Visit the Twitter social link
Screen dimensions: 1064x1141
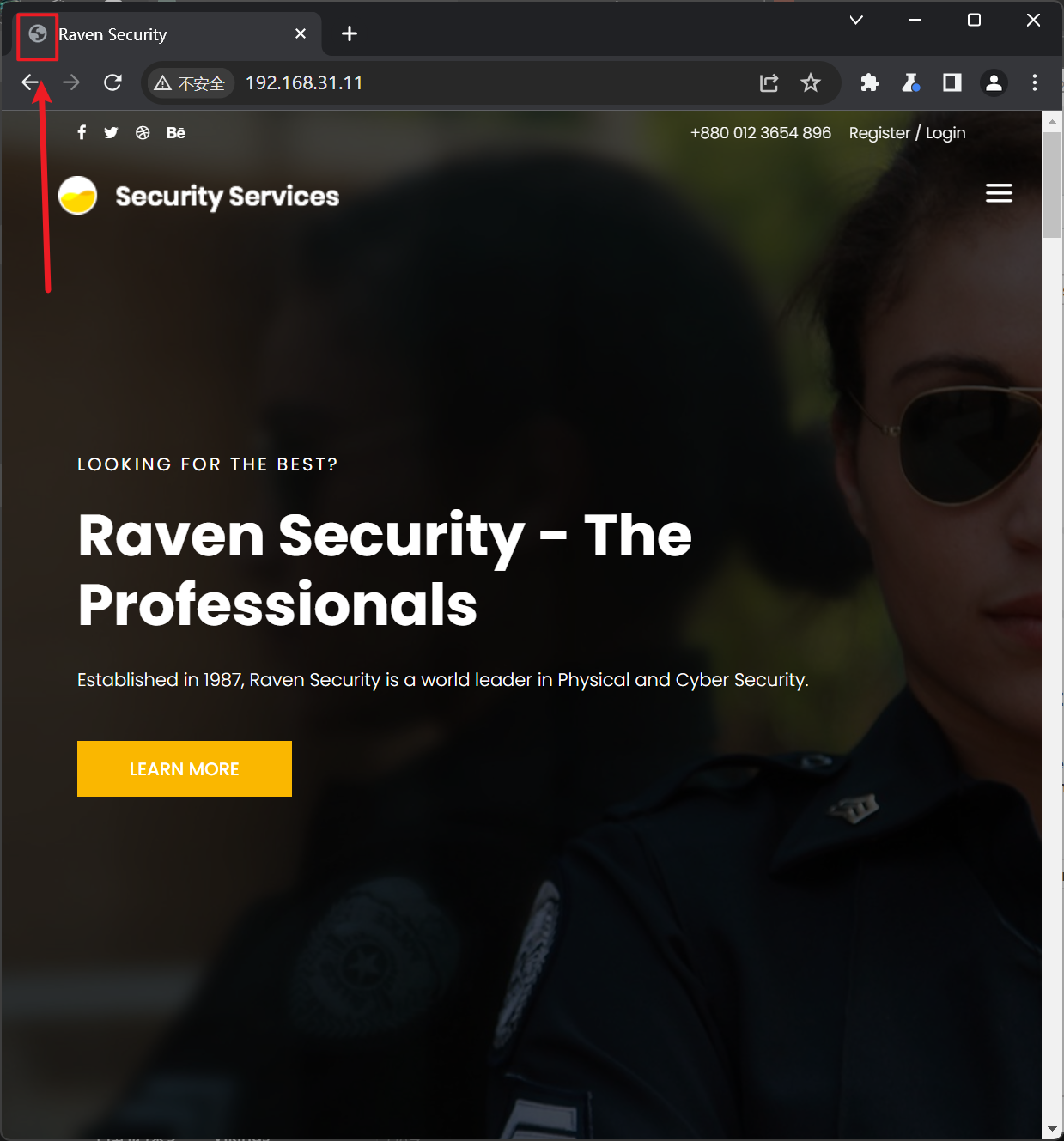[x=111, y=132]
